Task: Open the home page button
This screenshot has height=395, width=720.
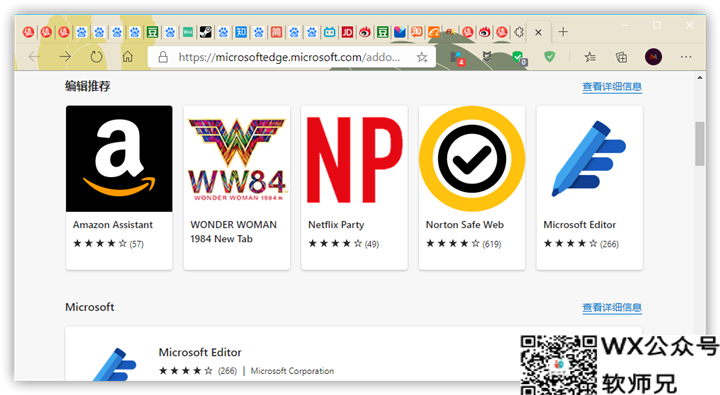Action: click(128, 57)
